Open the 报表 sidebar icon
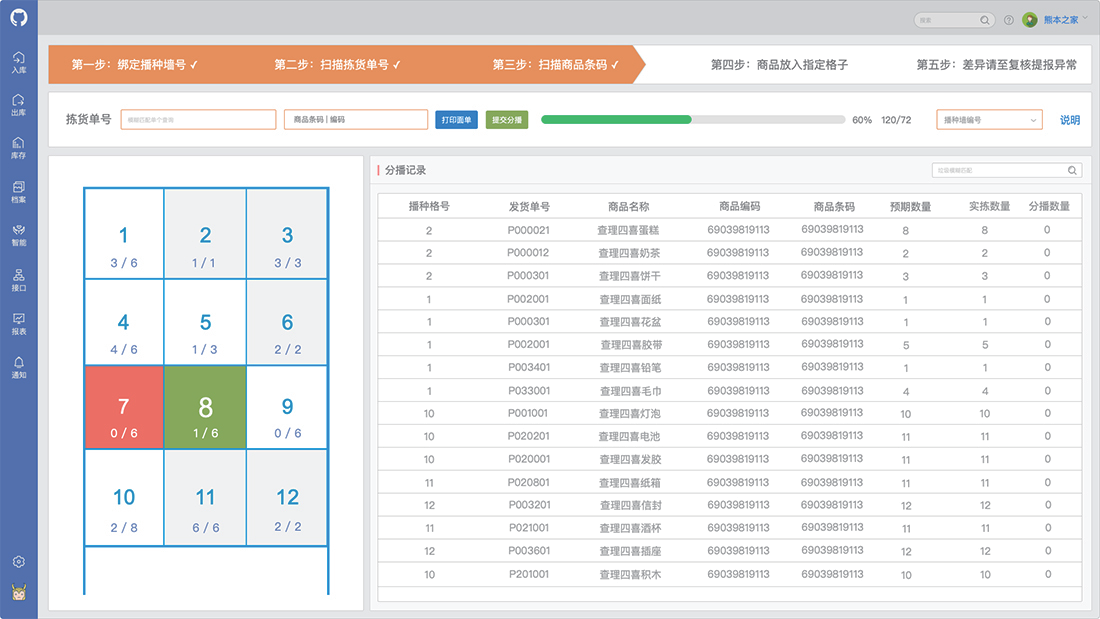 point(18,324)
